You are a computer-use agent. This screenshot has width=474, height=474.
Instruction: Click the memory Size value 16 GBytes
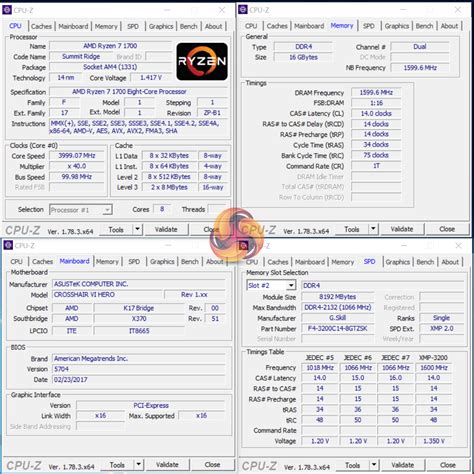303,57
